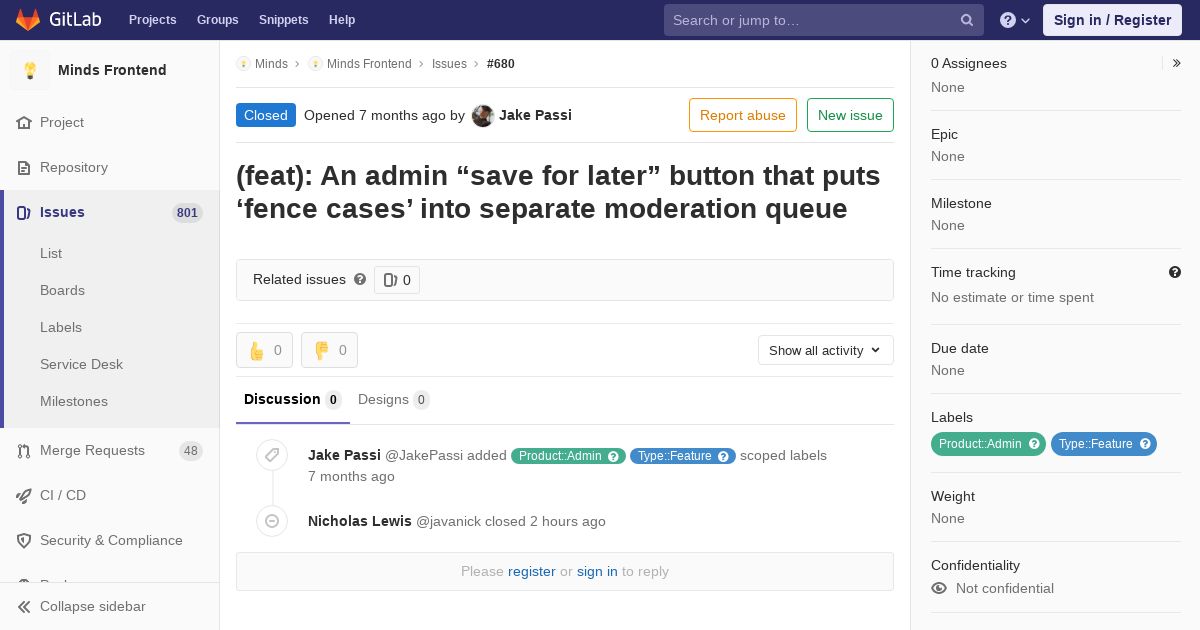Click the Time tracking help icon

(x=1175, y=272)
